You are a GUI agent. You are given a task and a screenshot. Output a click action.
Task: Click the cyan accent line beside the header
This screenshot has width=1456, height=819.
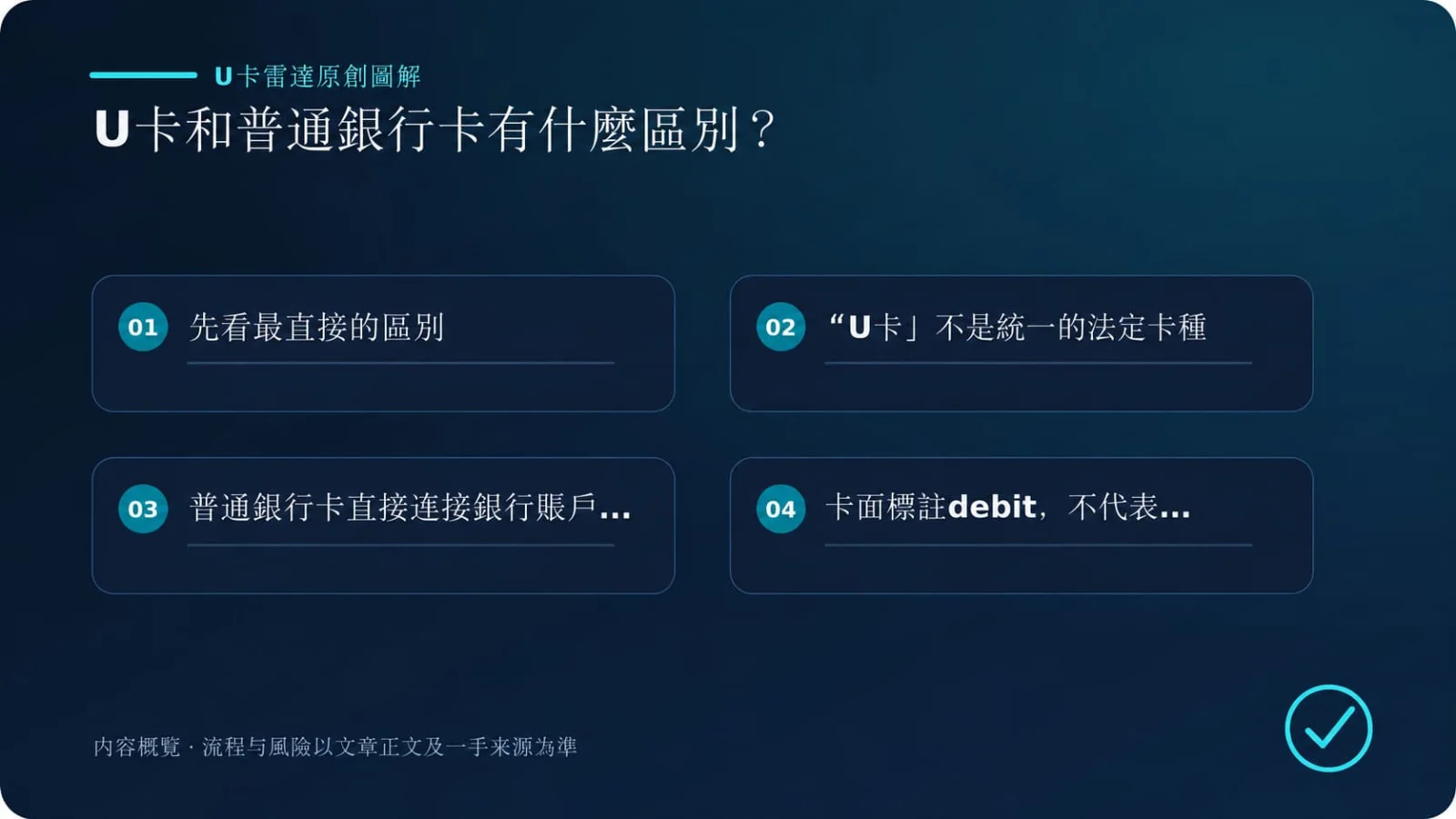coord(143,75)
